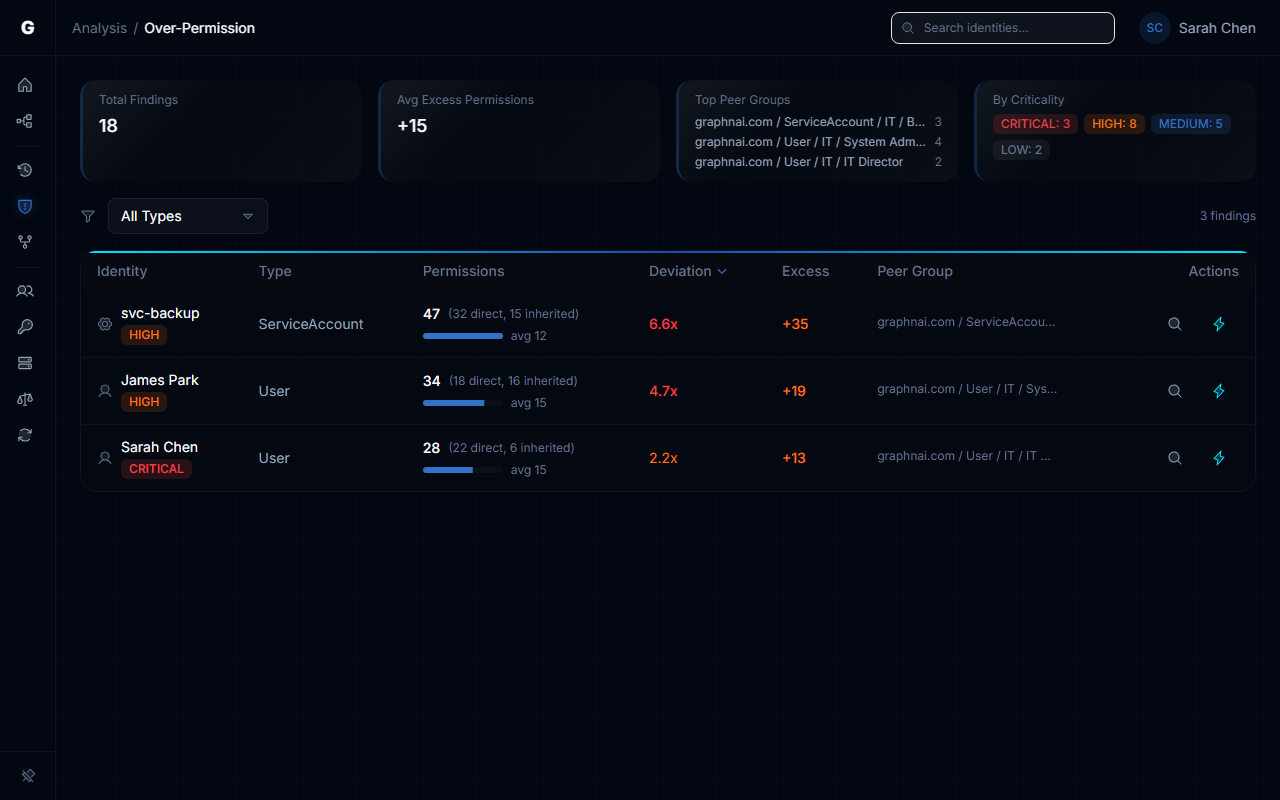The width and height of the screenshot is (1280, 800).
Task: Toggle the MEDIUM: 5 criticality filter
Action: pyautogui.click(x=1190, y=123)
